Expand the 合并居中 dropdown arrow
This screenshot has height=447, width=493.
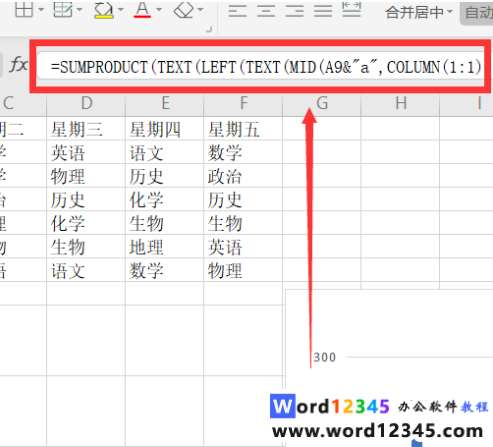click(x=450, y=12)
